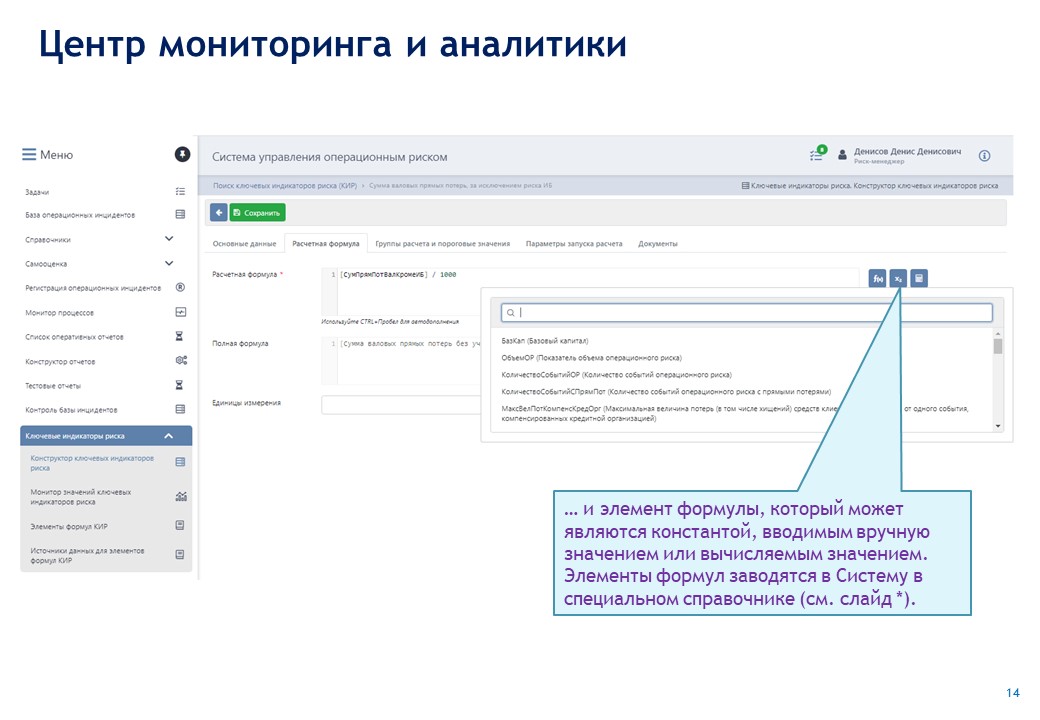Click icon beside Элементы формул КИР
Screen dimensions: 1040x720
click(180, 526)
